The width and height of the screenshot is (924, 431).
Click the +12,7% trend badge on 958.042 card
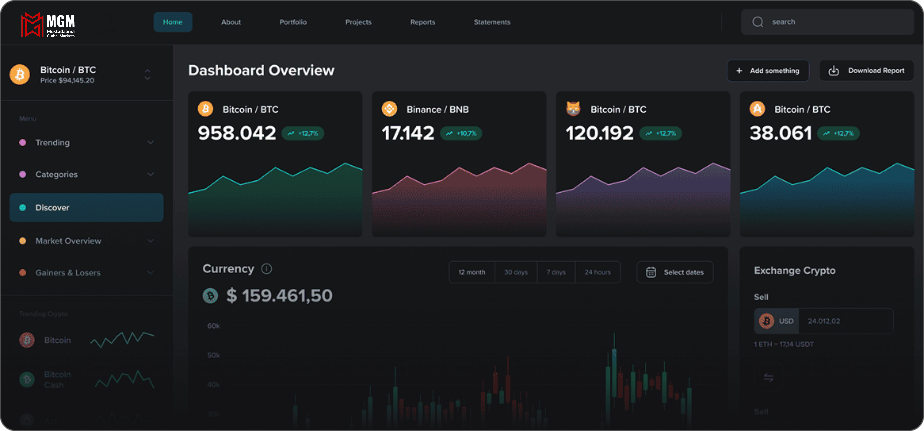pyautogui.click(x=303, y=134)
